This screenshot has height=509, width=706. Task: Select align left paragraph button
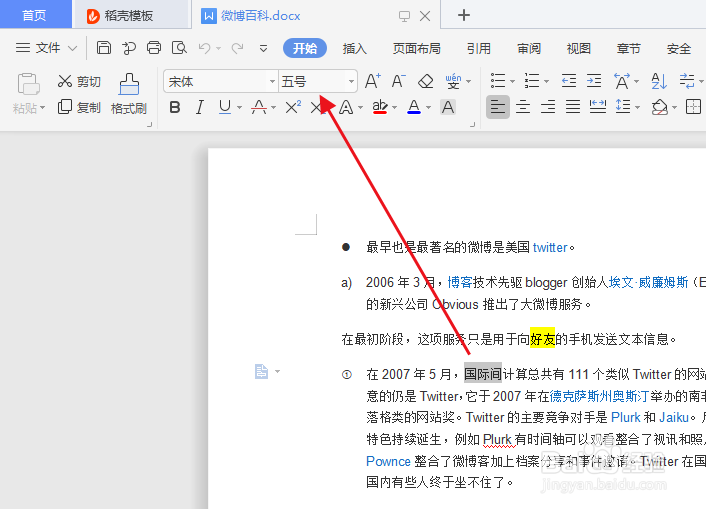click(498, 107)
